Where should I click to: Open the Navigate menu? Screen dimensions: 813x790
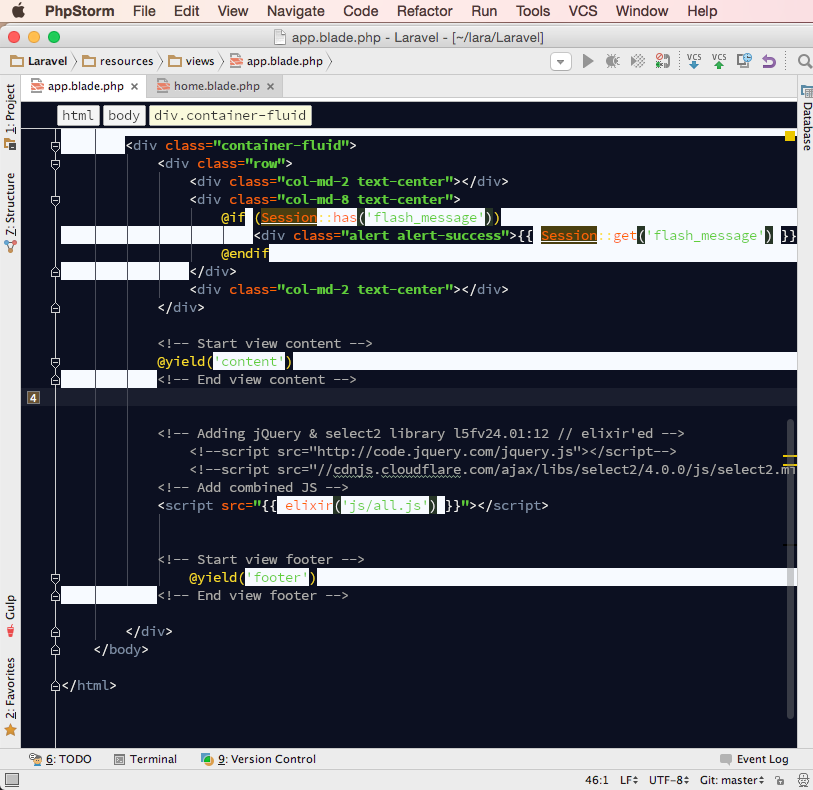pyautogui.click(x=296, y=11)
